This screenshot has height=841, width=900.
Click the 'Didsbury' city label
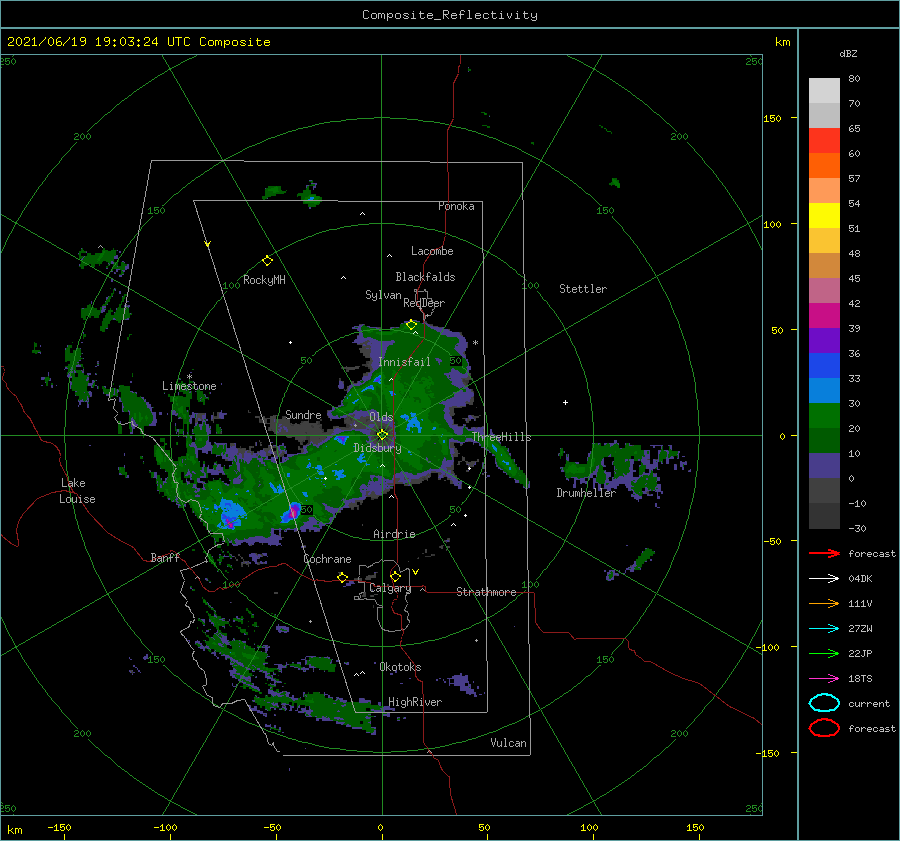point(377,448)
